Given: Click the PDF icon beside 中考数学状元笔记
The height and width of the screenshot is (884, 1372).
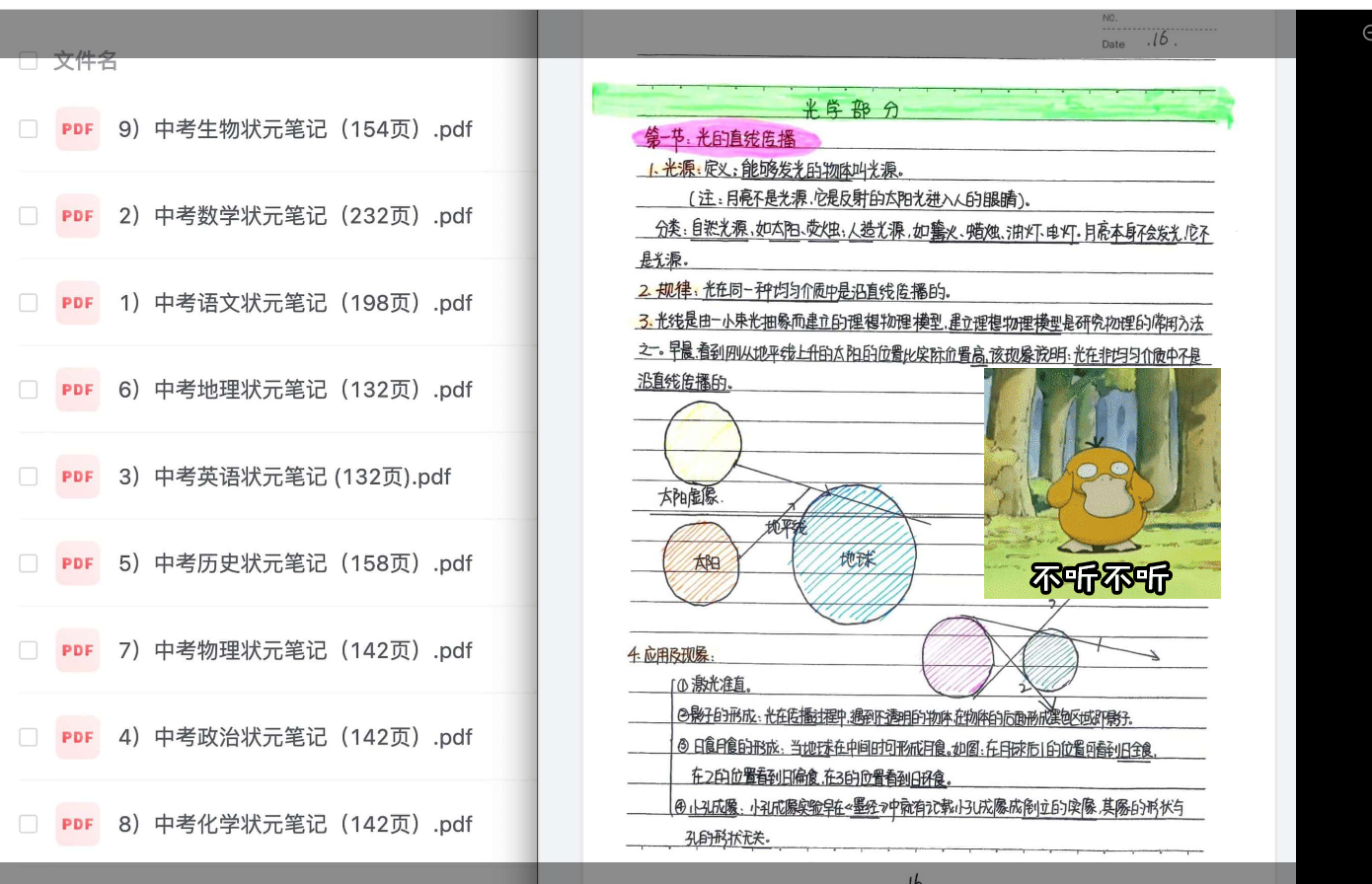Looking at the screenshot, I should tap(77, 215).
